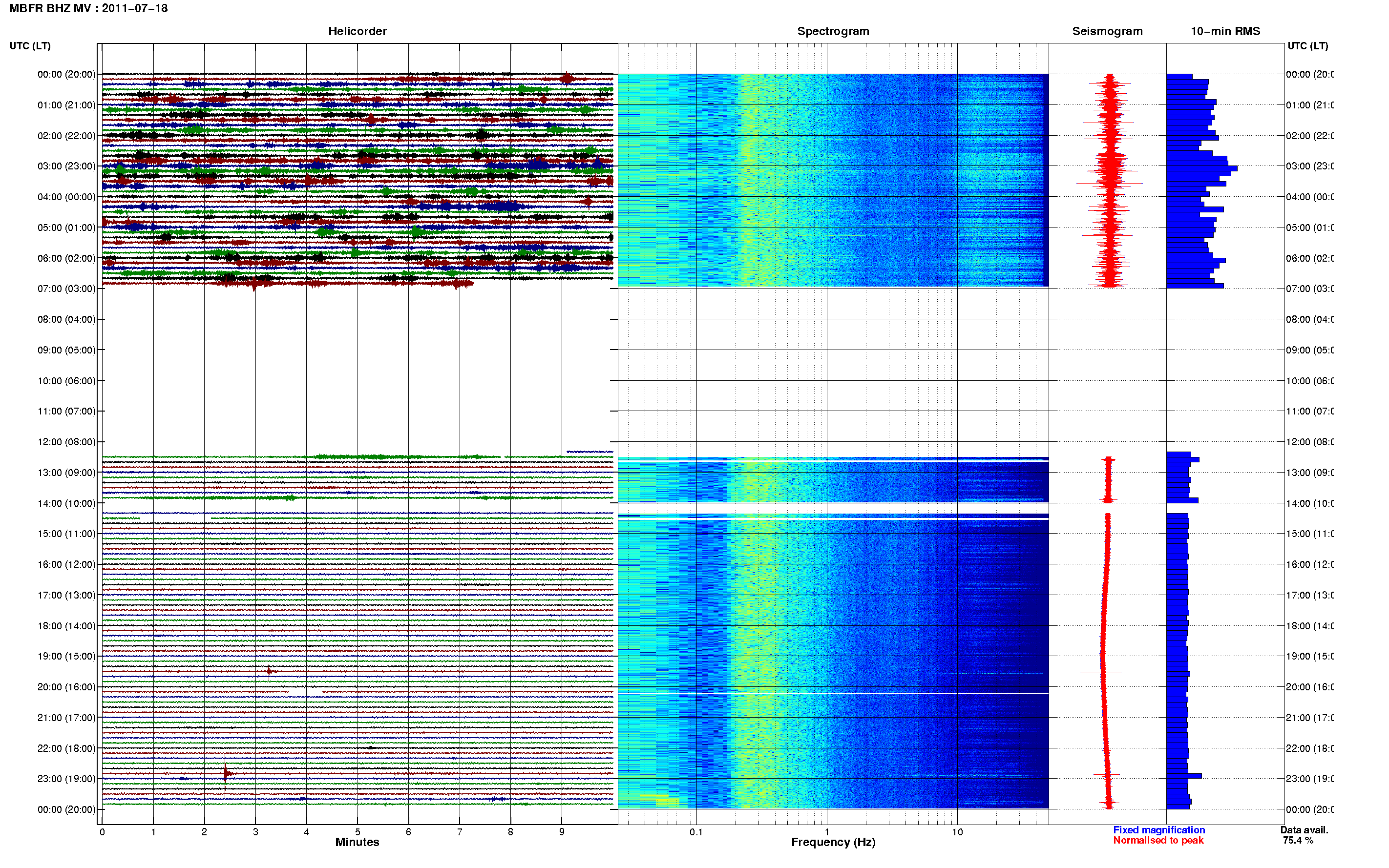Click the 'MBFR BHZ MV : 2011-07-18' plot title
This screenshot has width=1389, height=868.
(x=88, y=9)
